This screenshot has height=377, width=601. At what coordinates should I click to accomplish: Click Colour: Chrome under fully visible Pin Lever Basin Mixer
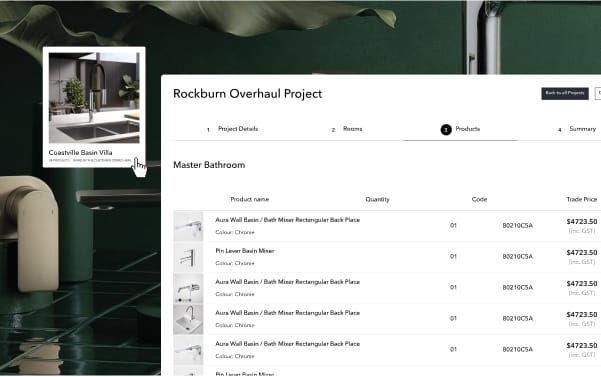[x=235, y=263]
